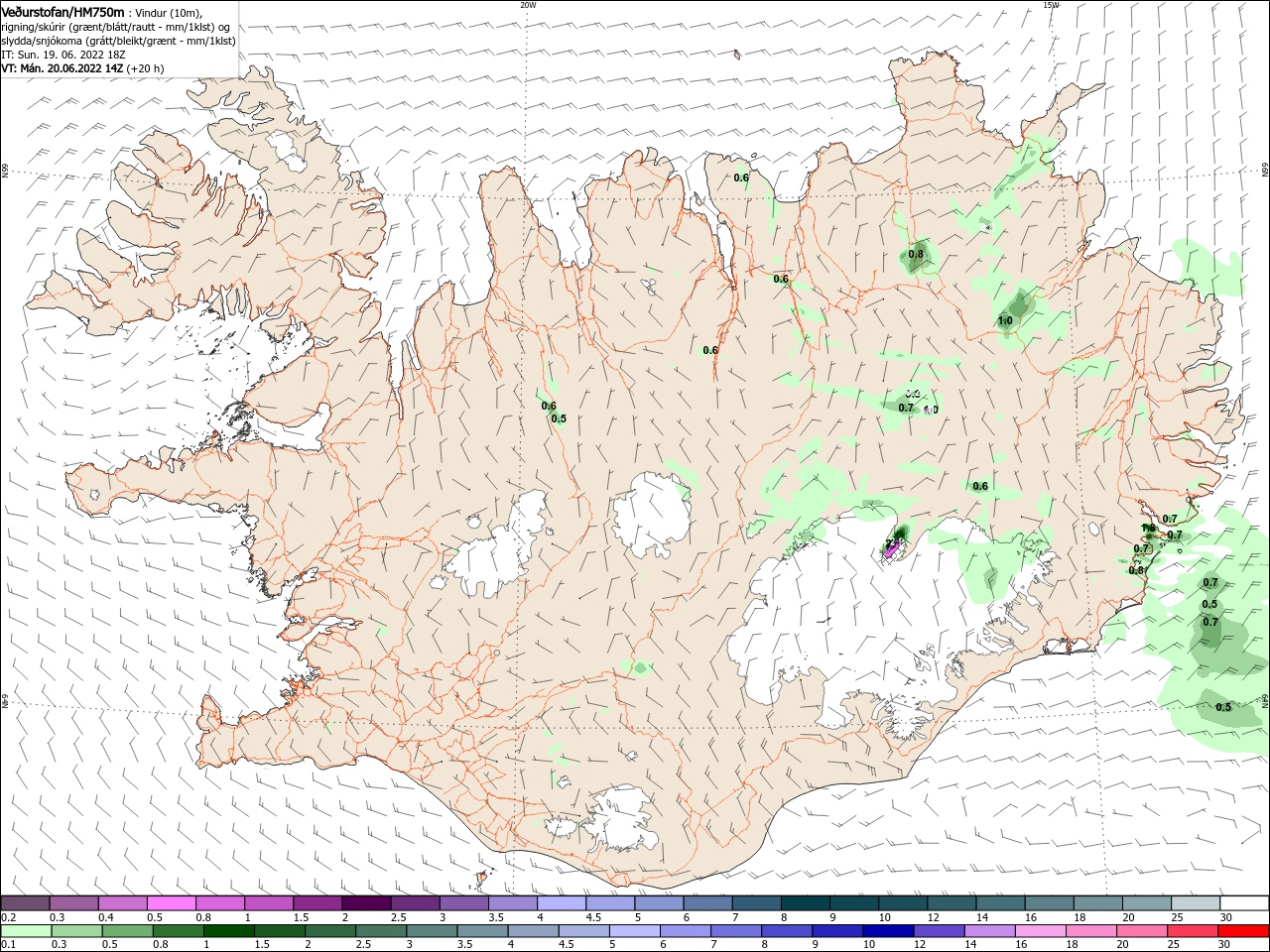This screenshot has height=952, width=1270.
Task: Click the magenta snowfall patch on Vatnajökull
Action: click(891, 550)
